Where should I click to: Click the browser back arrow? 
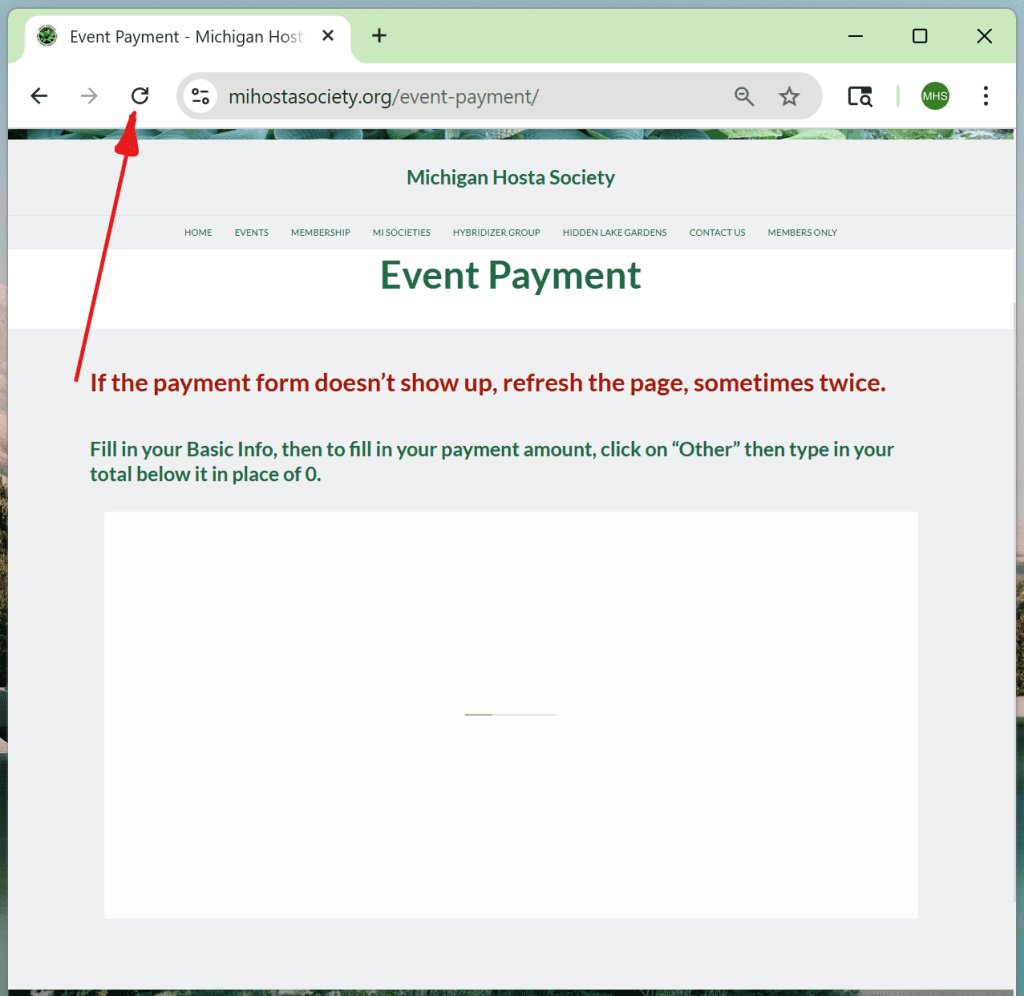point(39,96)
